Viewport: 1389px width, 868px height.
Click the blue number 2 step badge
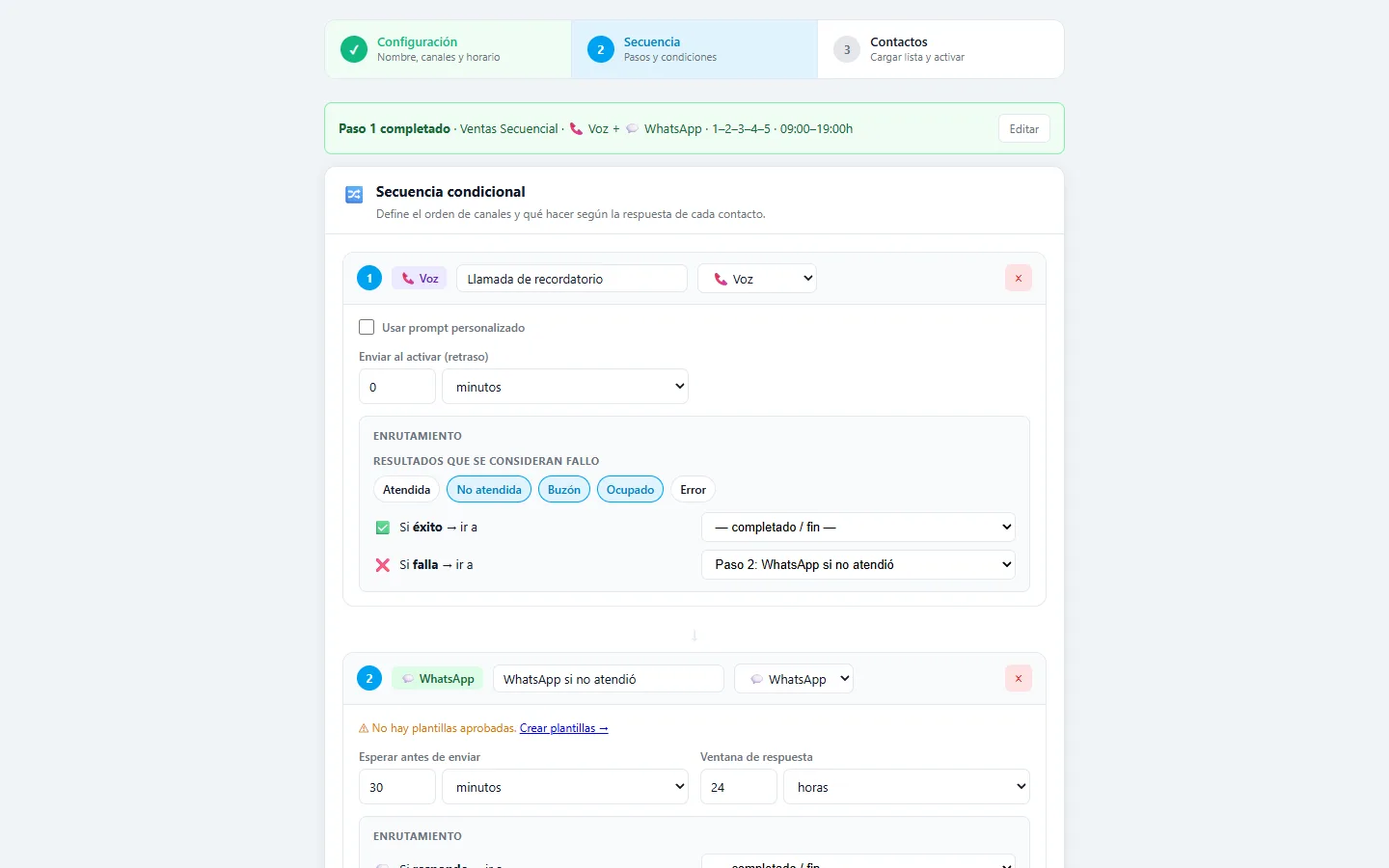(369, 678)
